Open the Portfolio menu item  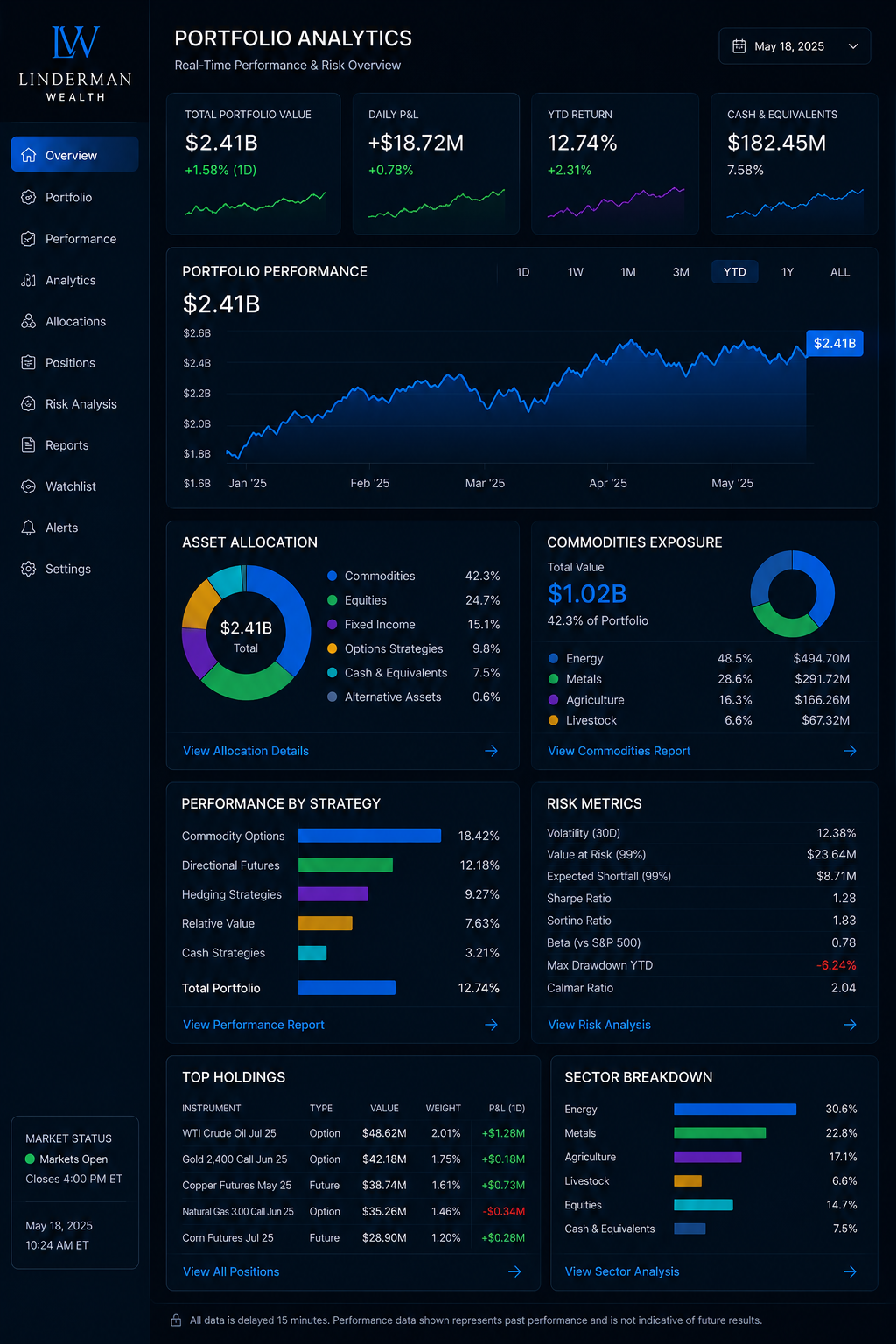(x=74, y=197)
